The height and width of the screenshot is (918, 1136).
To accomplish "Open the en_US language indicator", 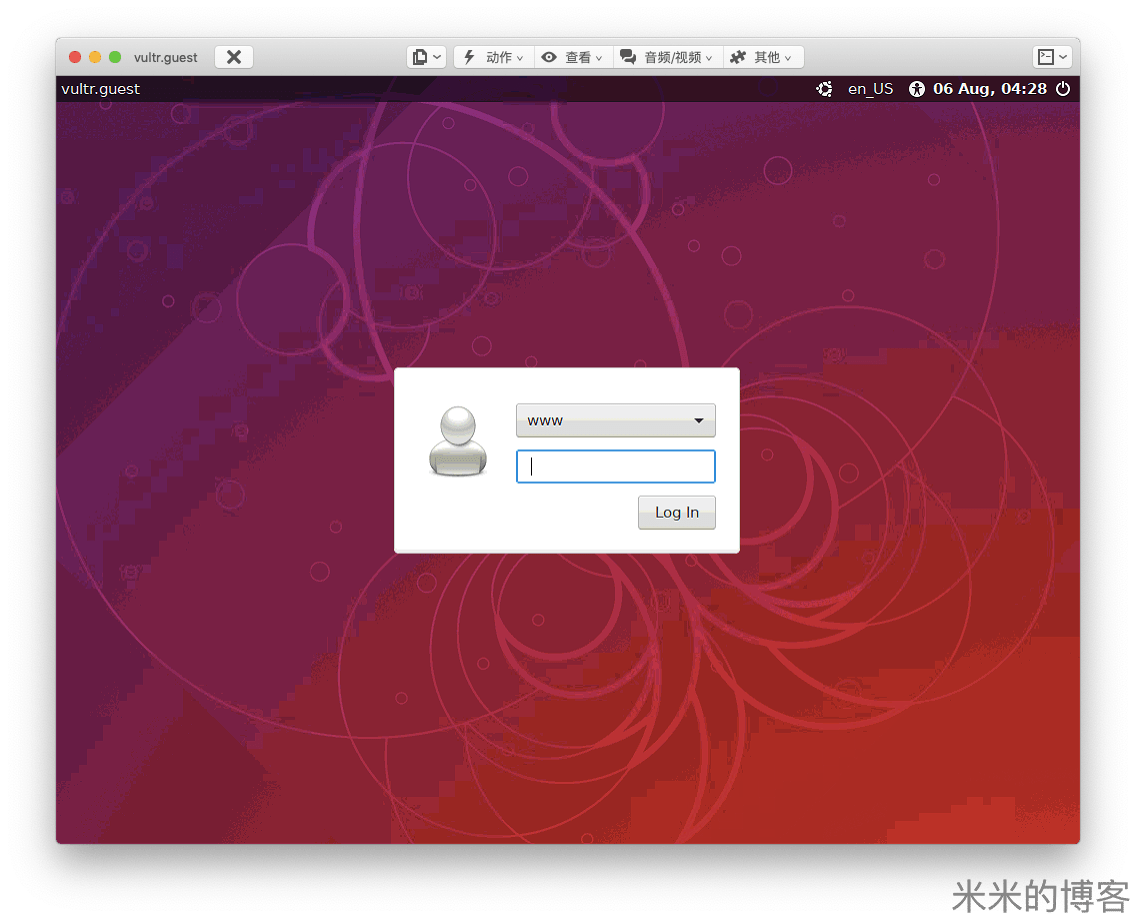I will [x=870, y=89].
